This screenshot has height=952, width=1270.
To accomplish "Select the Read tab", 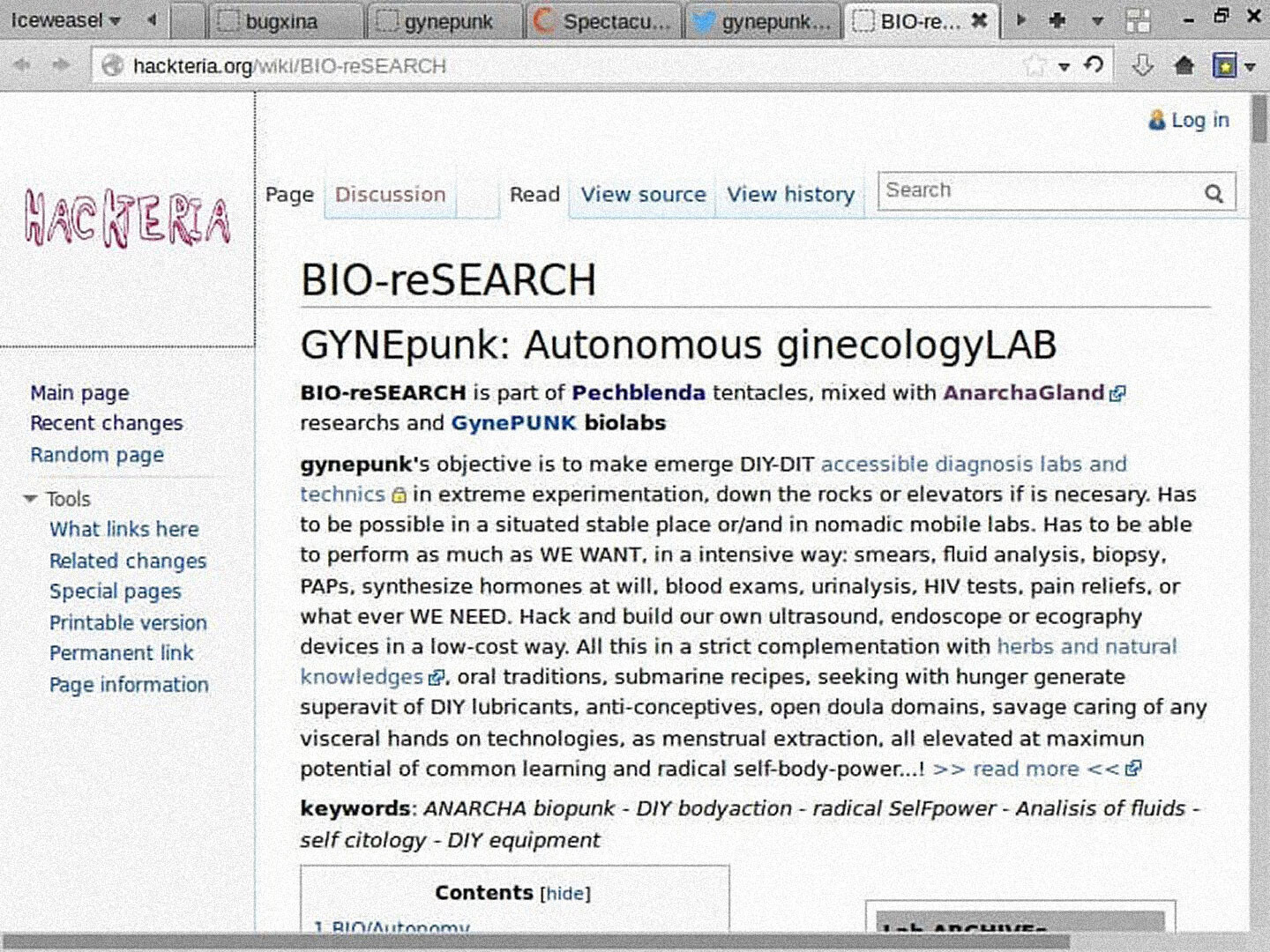I will point(534,195).
